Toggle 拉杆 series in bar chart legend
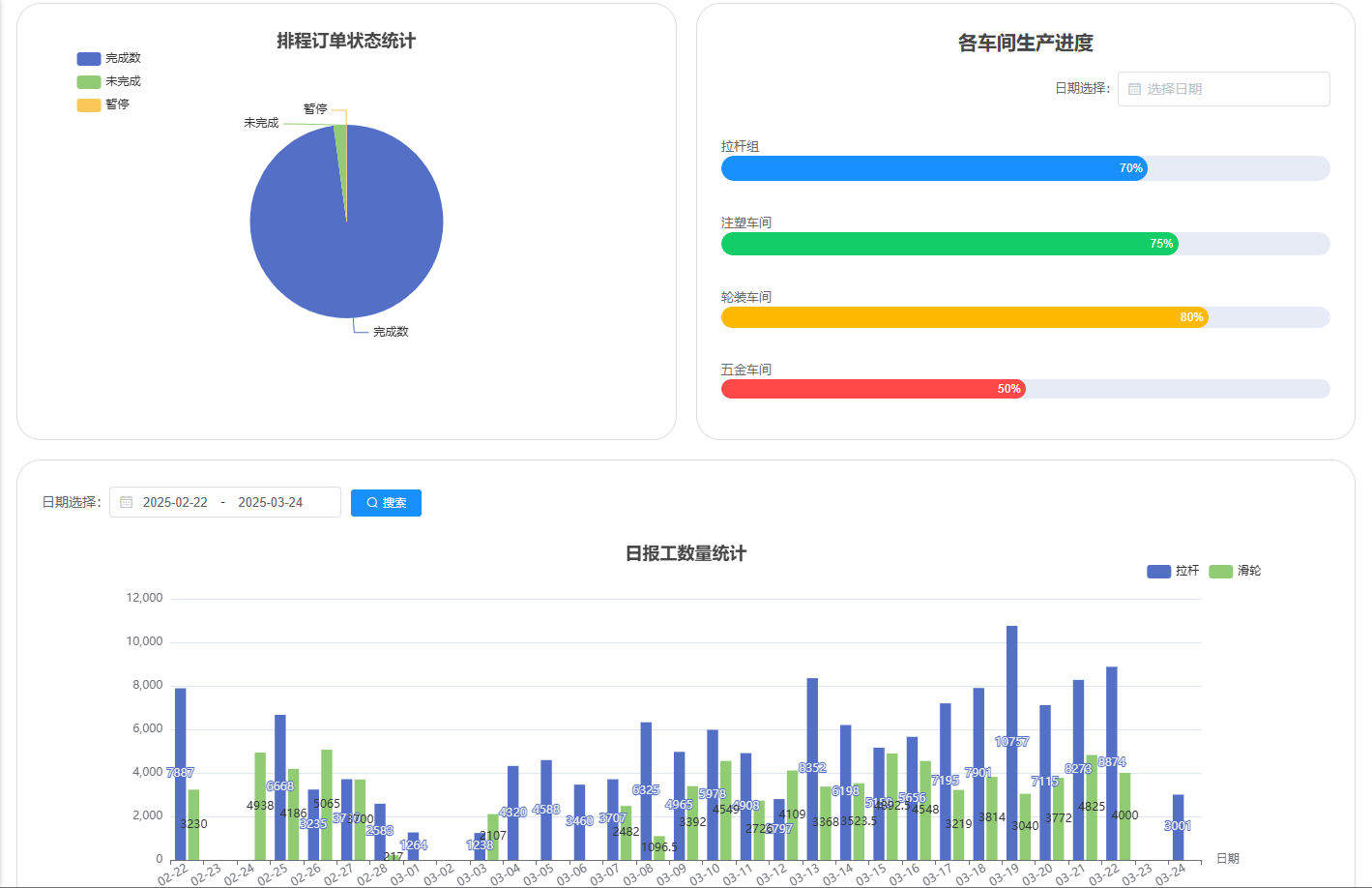The width and height of the screenshot is (1372, 888). point(1173,572)
